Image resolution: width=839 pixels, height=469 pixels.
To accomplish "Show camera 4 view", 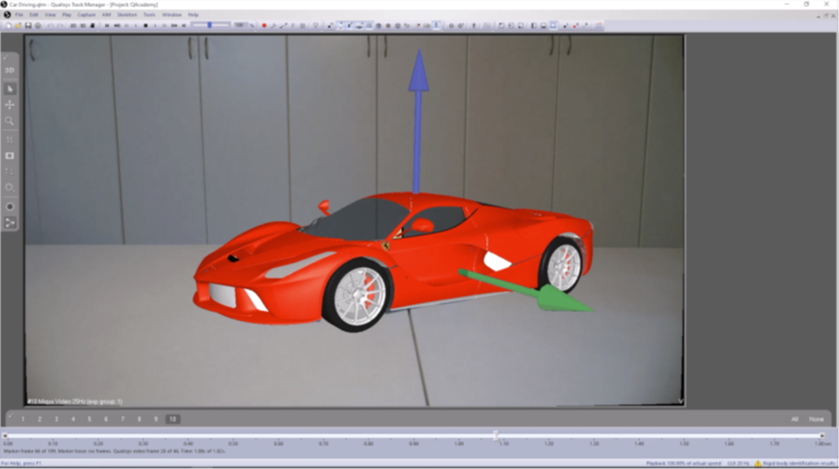I will pyautogui.click(x=73, y=419).
